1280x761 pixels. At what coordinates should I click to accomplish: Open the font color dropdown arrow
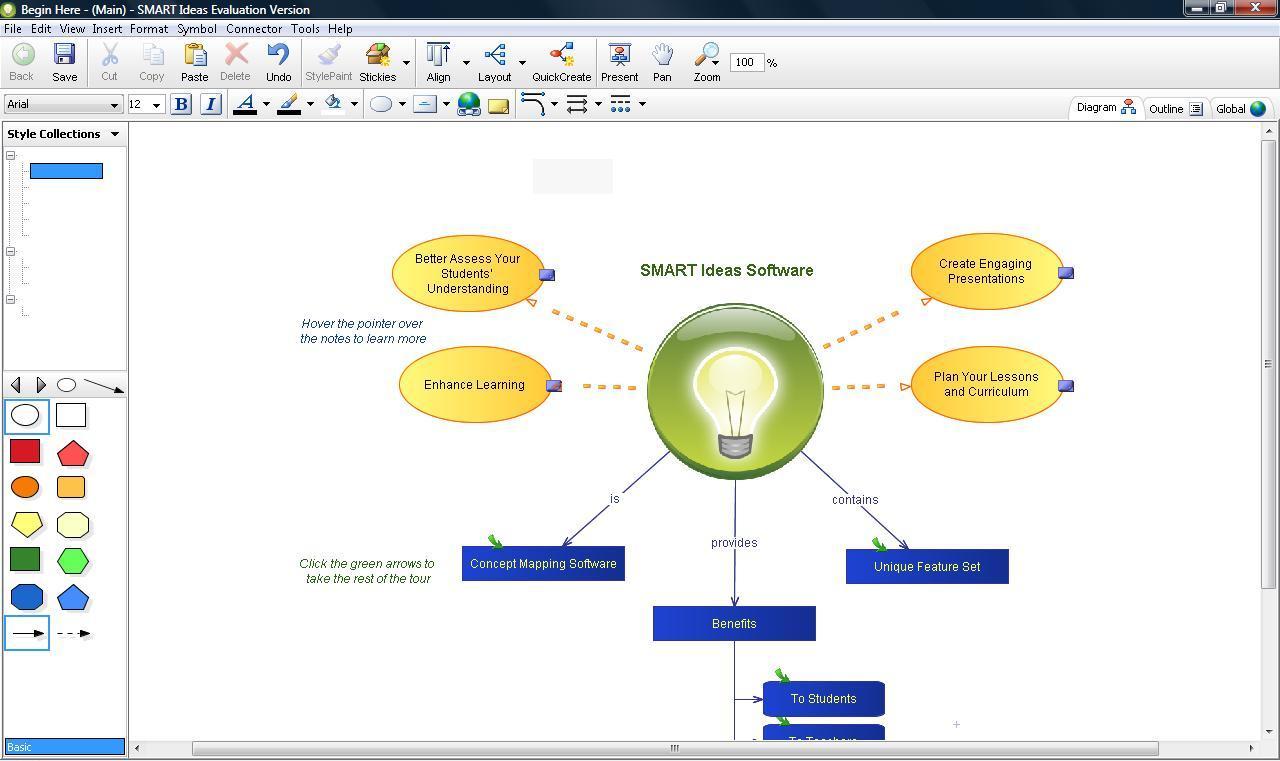pos(266,104)
